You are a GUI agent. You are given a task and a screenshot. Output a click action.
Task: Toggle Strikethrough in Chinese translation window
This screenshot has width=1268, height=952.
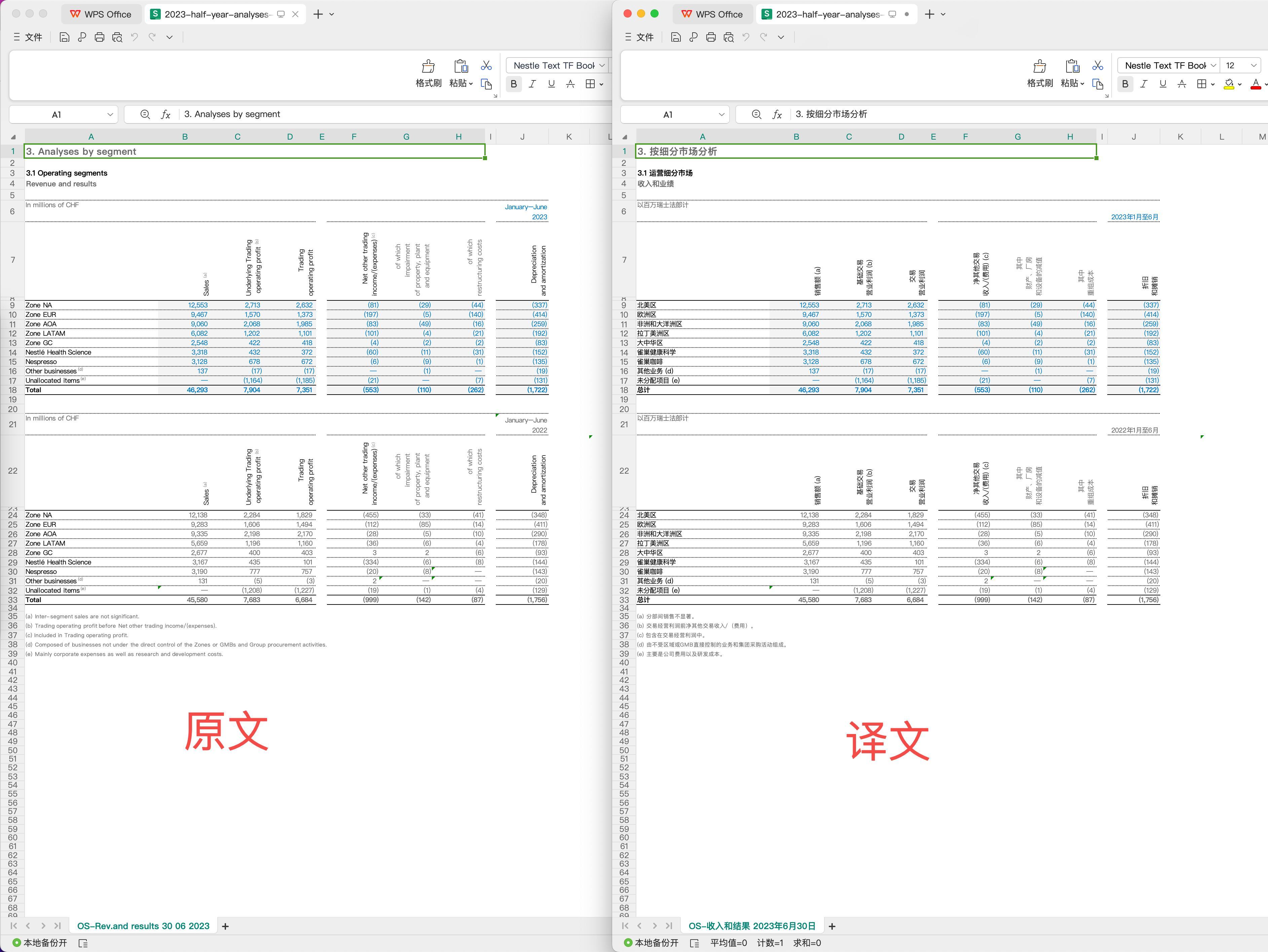click(1182, 84)
